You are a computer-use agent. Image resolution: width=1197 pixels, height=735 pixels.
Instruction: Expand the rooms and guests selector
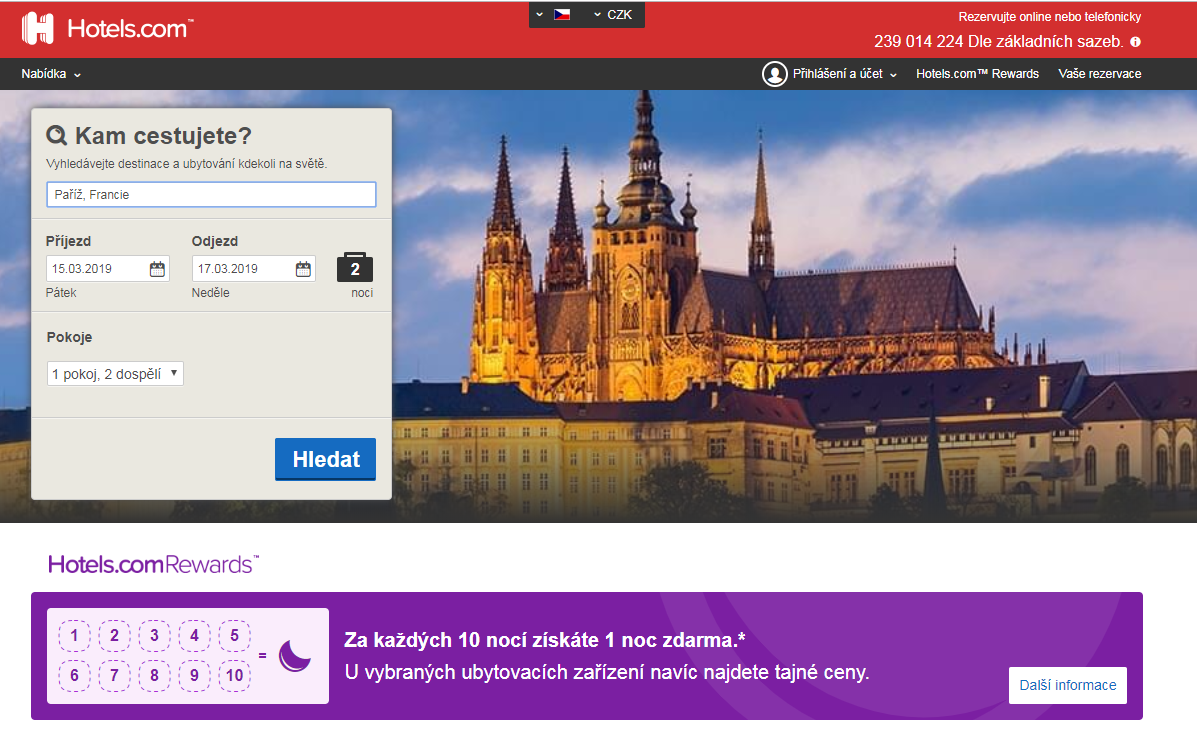pyautogui.click(x=115, y=374)
